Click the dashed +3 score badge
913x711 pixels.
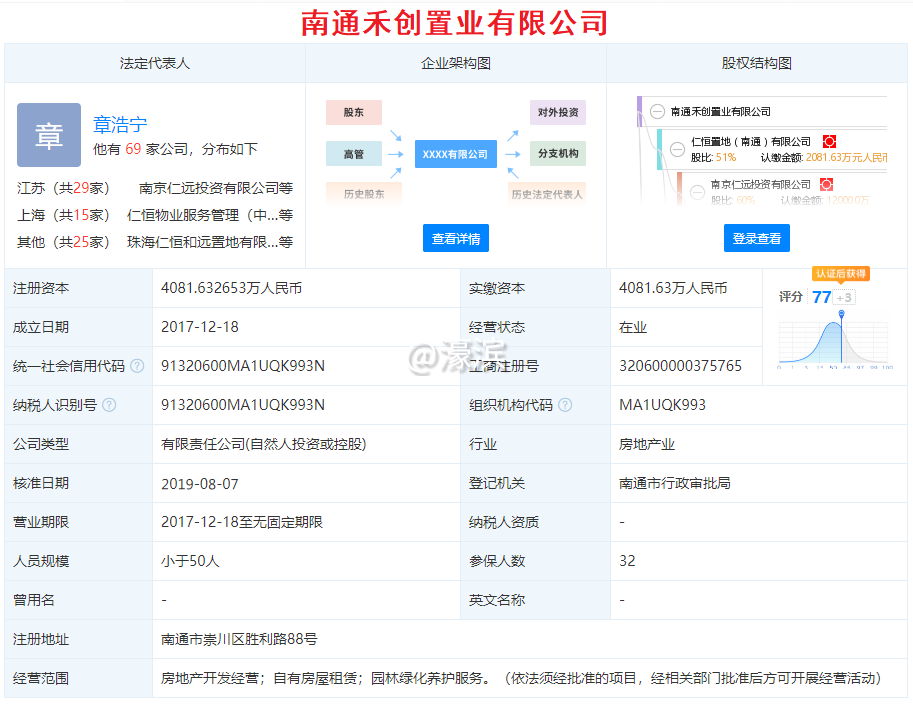point(844,296)
